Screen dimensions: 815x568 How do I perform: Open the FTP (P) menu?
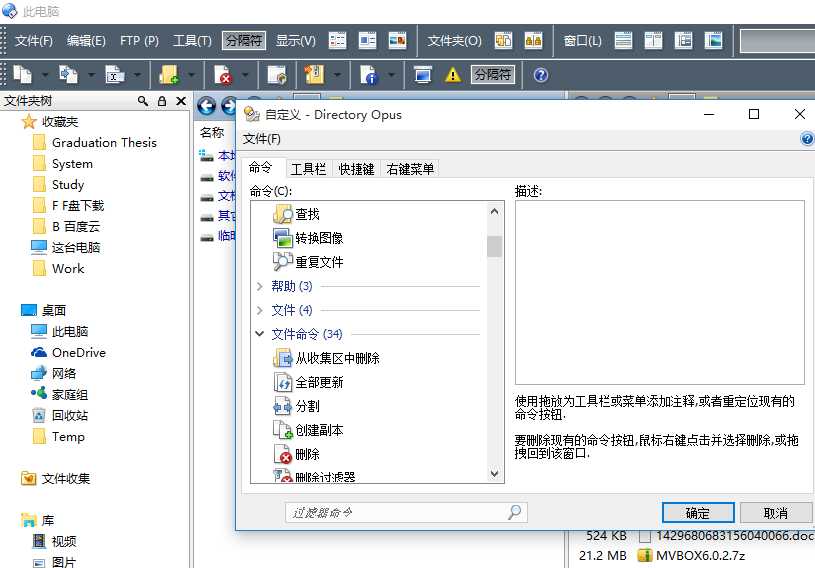[x=139, y=41]
